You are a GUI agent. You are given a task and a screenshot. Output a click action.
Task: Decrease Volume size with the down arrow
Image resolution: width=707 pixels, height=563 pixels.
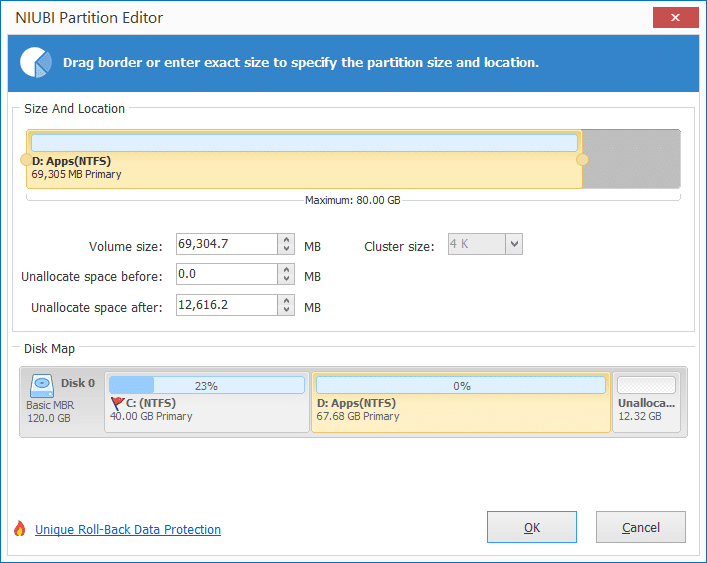coord(286,249)
